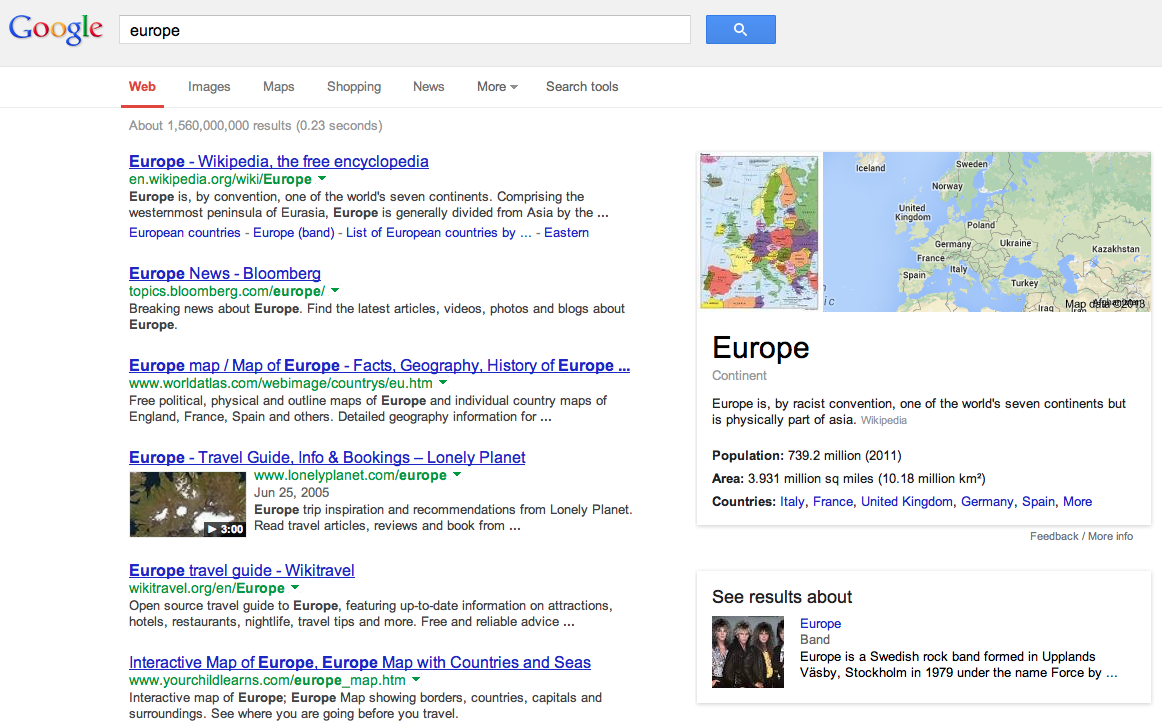Click the 'Europe' heading in the knowledge panel

click(x=760, y=348)
